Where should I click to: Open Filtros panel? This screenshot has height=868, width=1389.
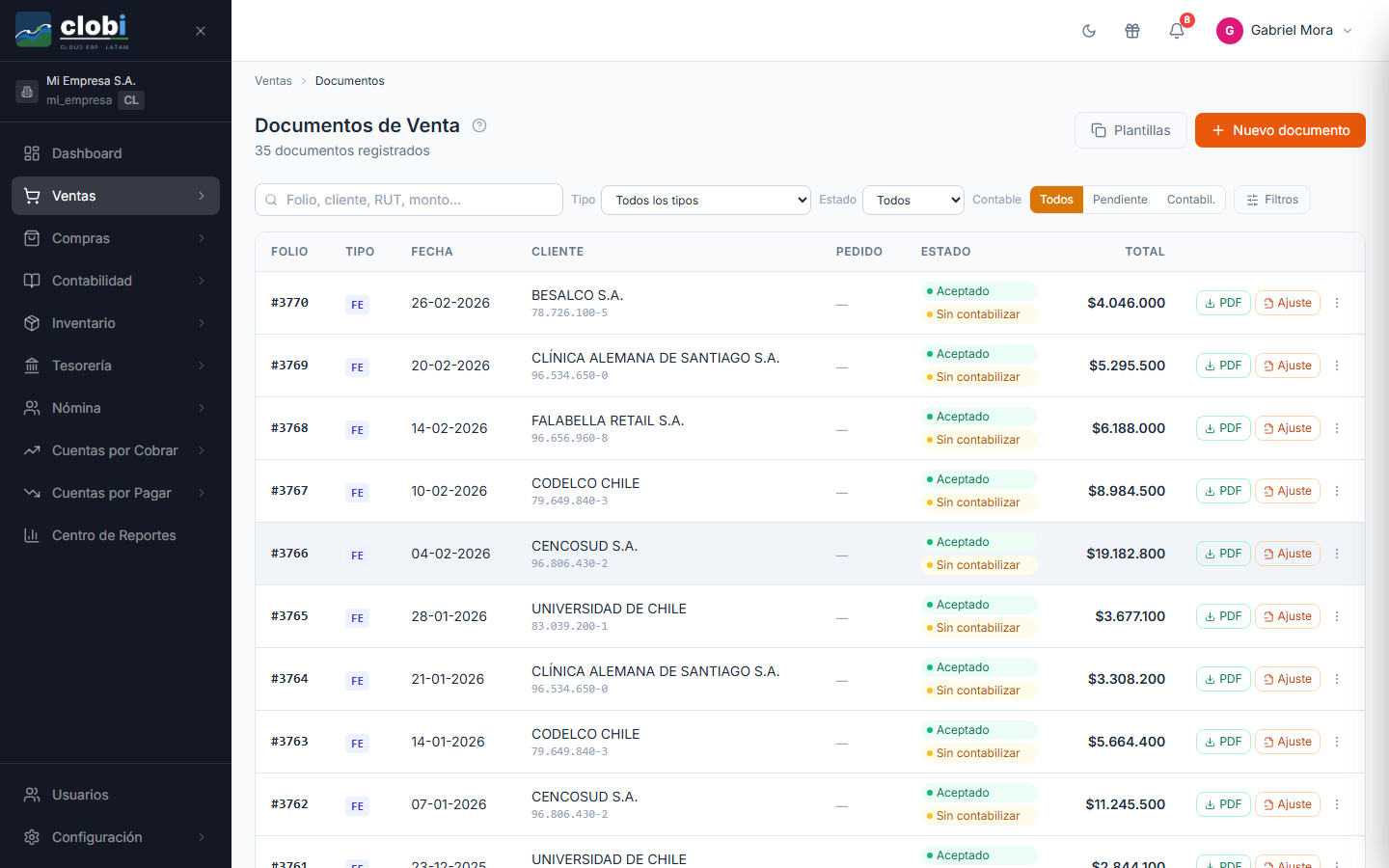pos(1272,200)
